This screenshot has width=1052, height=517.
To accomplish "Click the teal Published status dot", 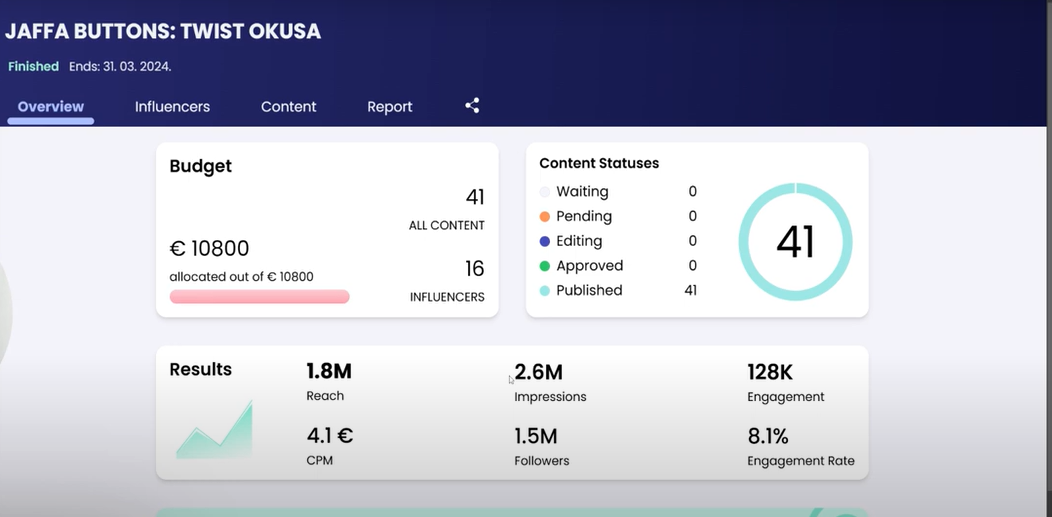I will click(545, 291).
